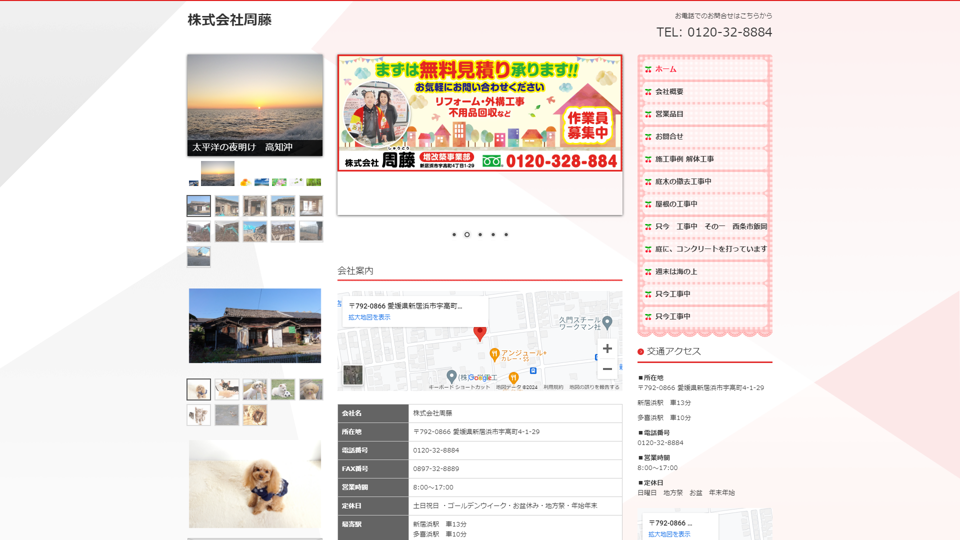The image size is (960, 540).
Task: Click the 拡大地図を表示 link on map
Action: click(369, 317)
